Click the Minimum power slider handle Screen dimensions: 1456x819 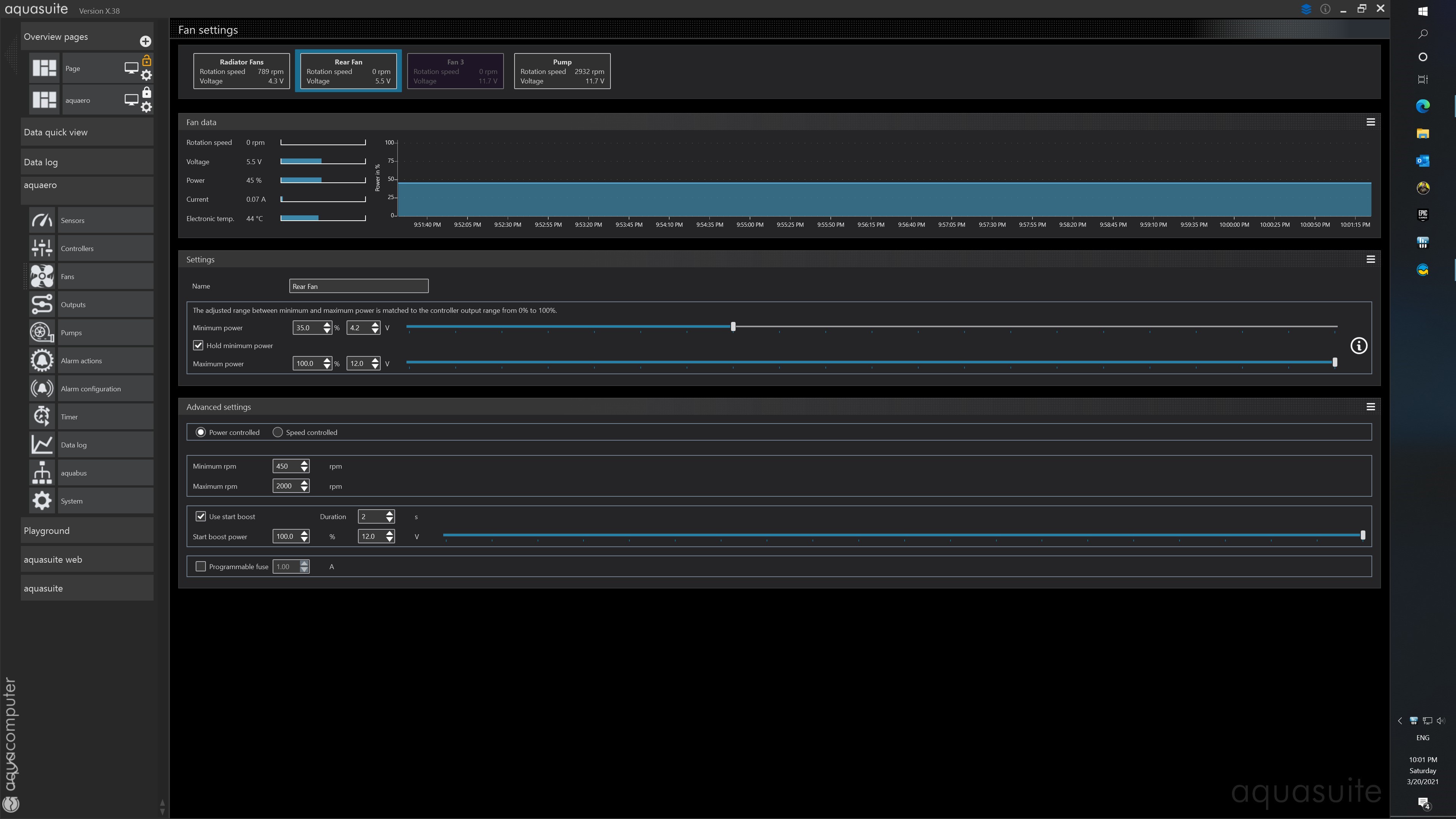(x=733, y=327)
